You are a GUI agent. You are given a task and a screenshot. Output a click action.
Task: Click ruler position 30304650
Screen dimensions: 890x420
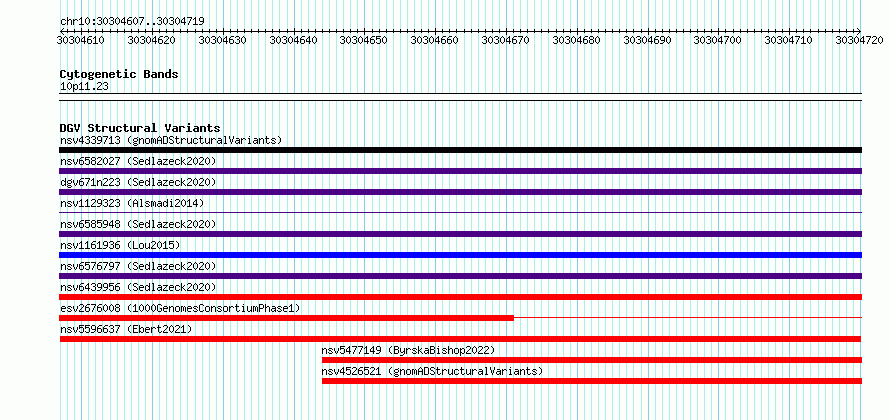tap(364, 40)
